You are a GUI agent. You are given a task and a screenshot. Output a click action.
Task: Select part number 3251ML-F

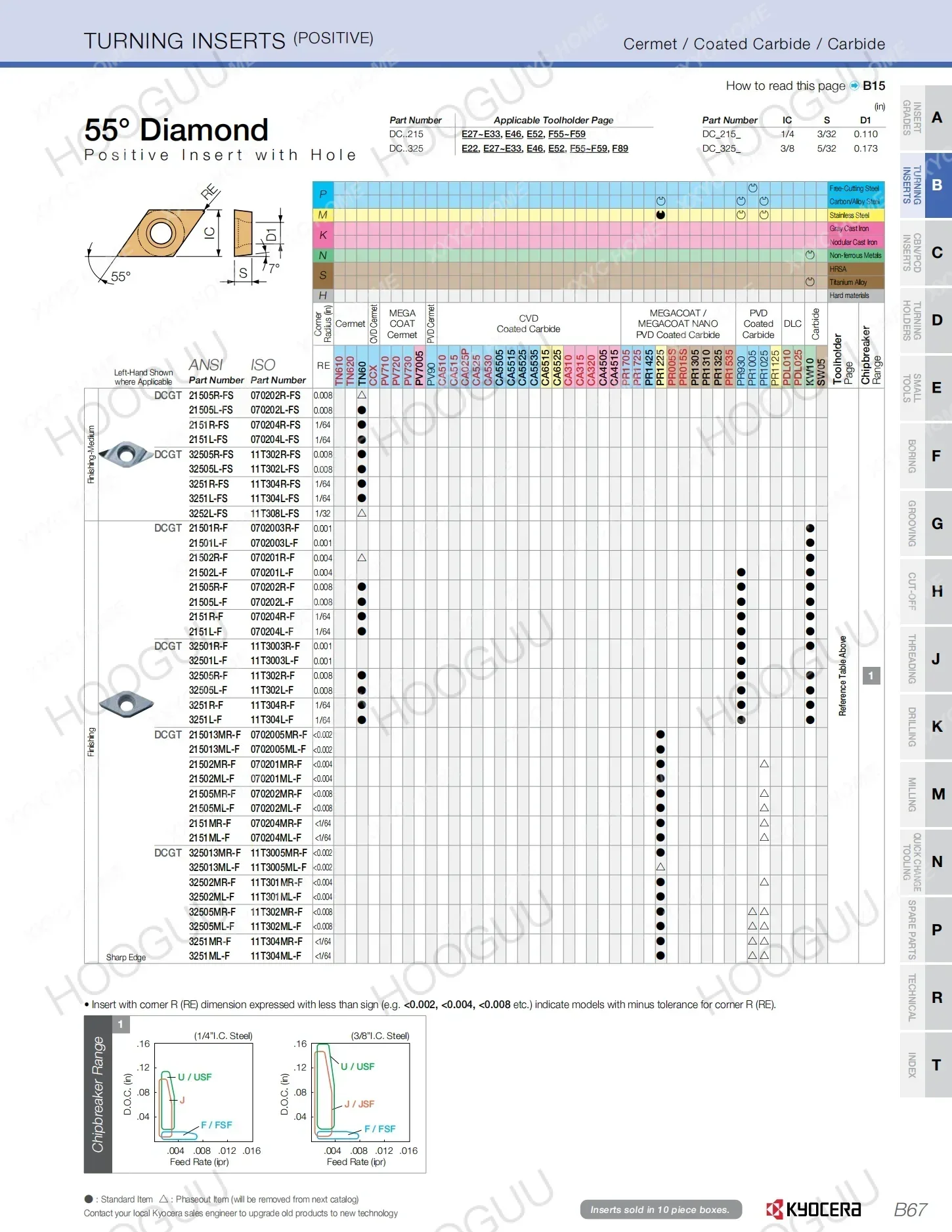pos(209,956)
